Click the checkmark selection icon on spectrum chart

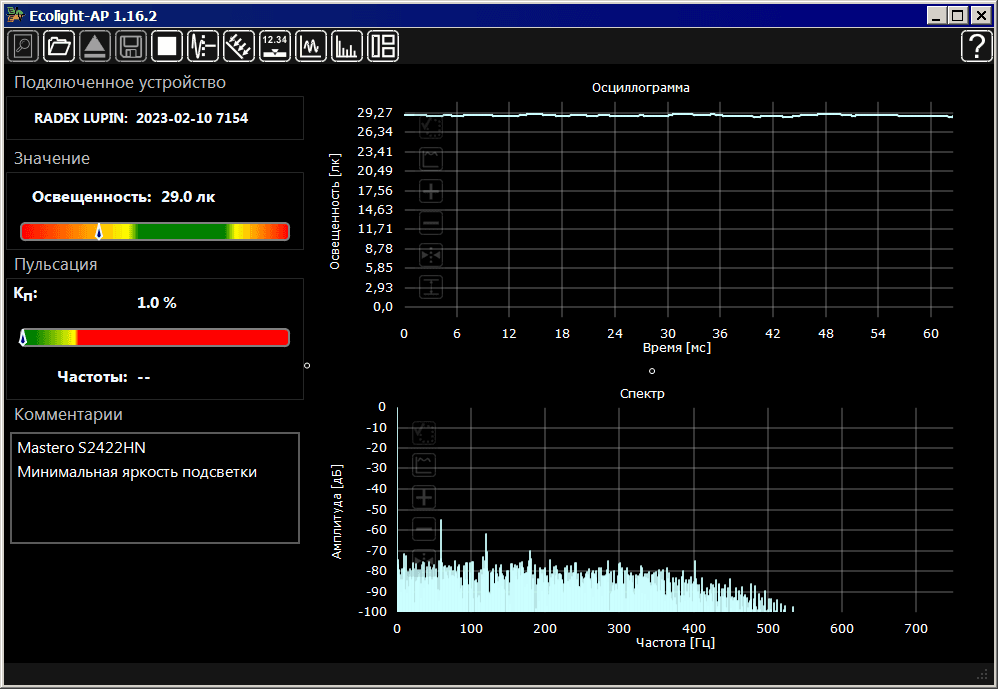[425, 433]
